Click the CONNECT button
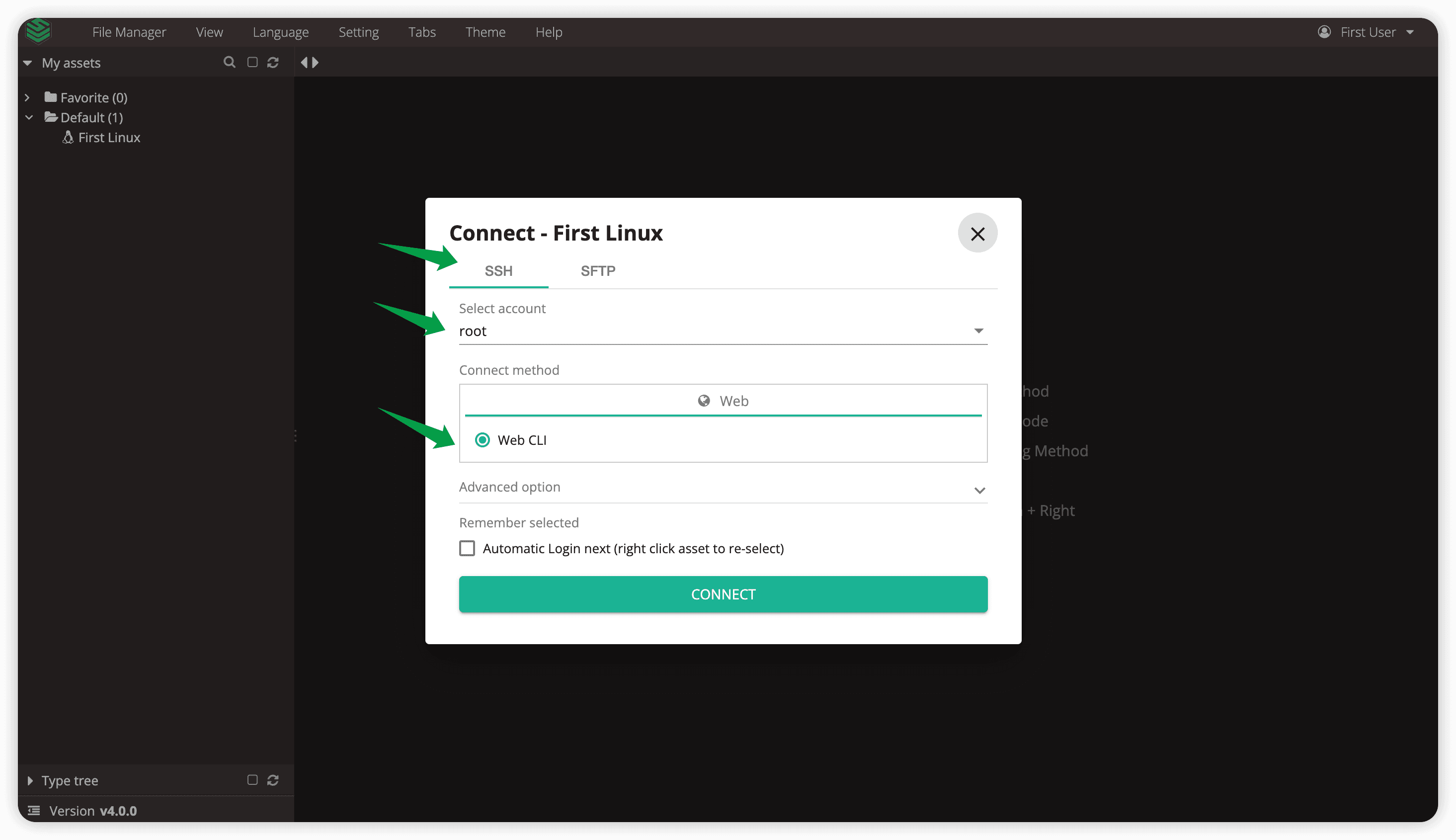This screenshot has width=1456, height=840. pos(723,594)
